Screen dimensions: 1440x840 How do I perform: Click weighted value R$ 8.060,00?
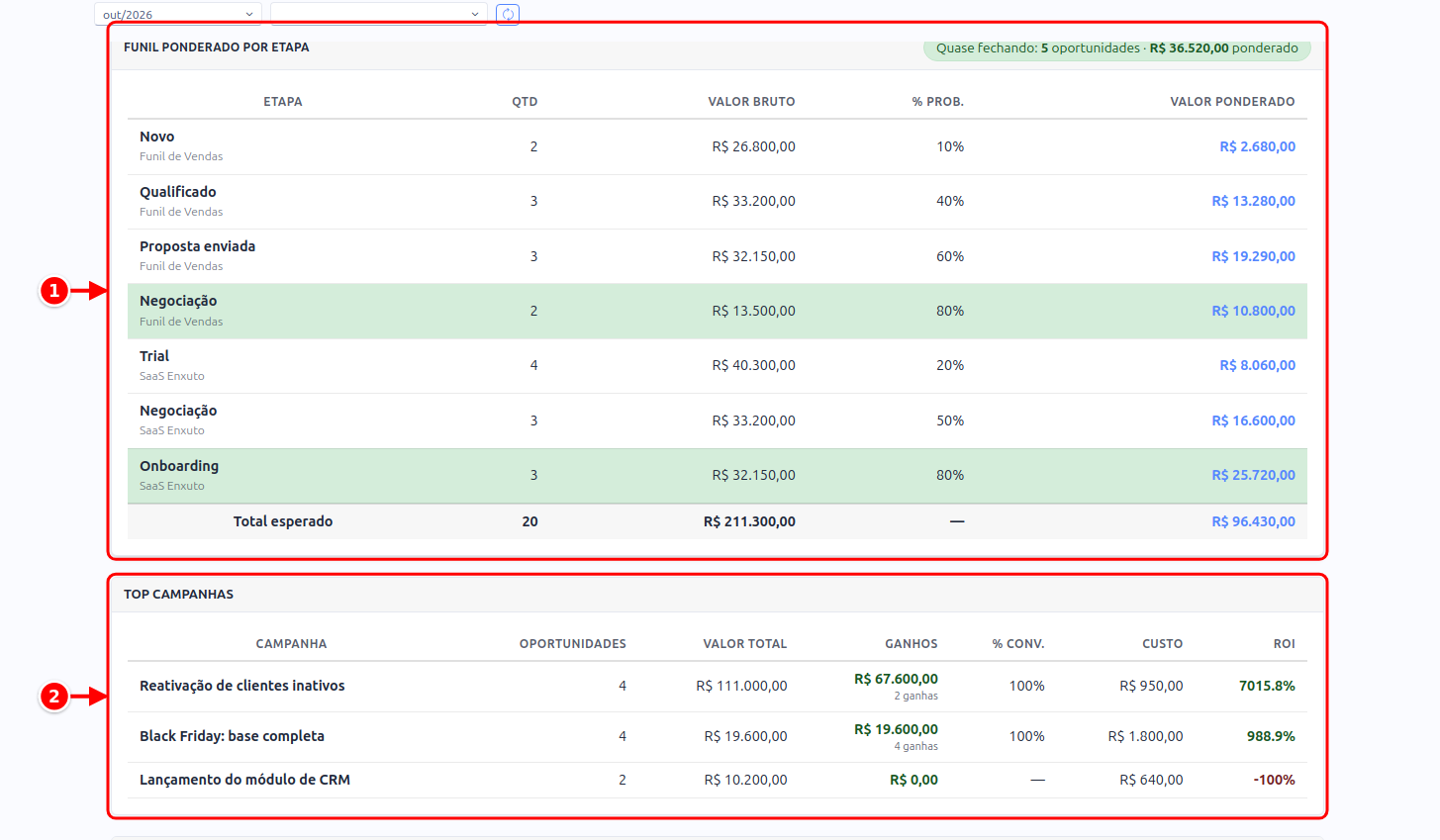[1257, 365]
